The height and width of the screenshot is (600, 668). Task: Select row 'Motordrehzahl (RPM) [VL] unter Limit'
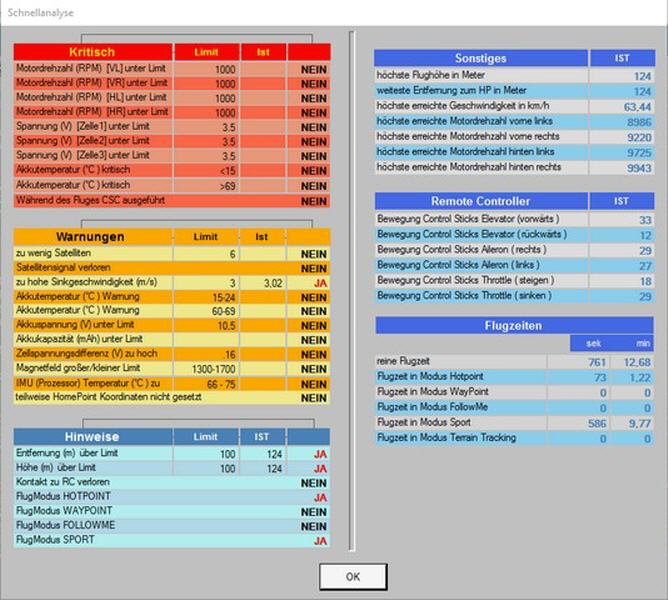[172, 69]
